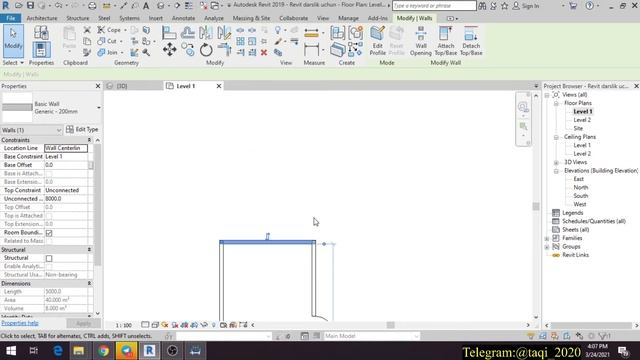Switch to the {3D} view tab
Image resolution: width=640 pixels, height=360 pixels.
tap(122, 86)
